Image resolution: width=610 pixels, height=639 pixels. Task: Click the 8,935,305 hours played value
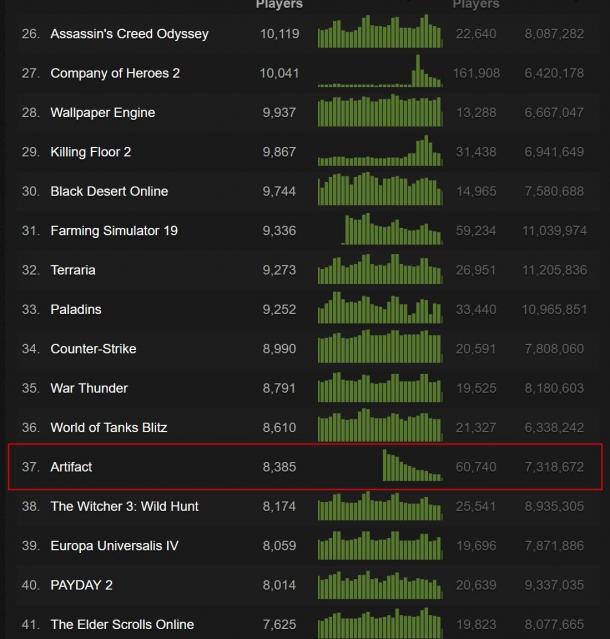554,507
